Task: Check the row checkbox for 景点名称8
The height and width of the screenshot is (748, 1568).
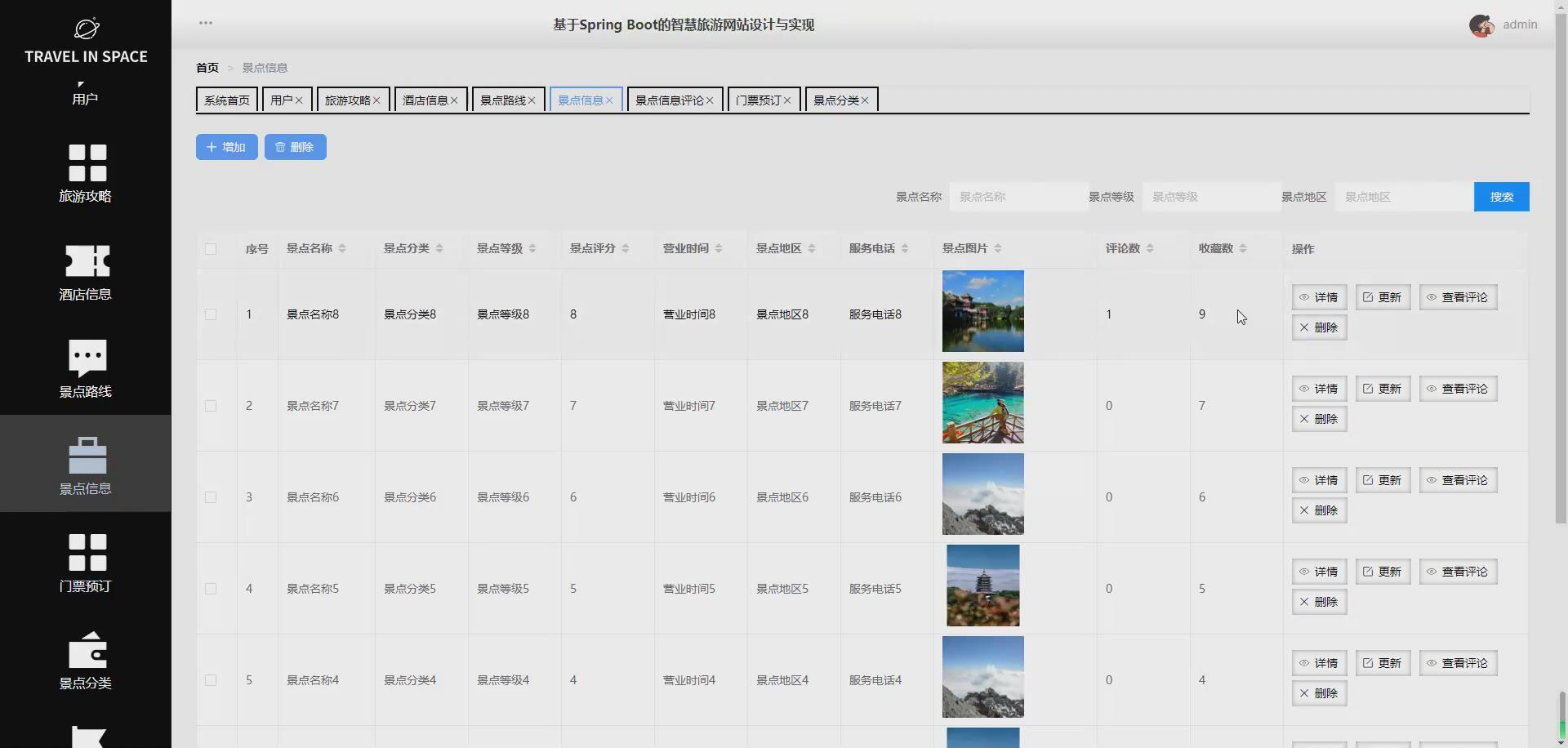Action: click(x=211, y=314)
